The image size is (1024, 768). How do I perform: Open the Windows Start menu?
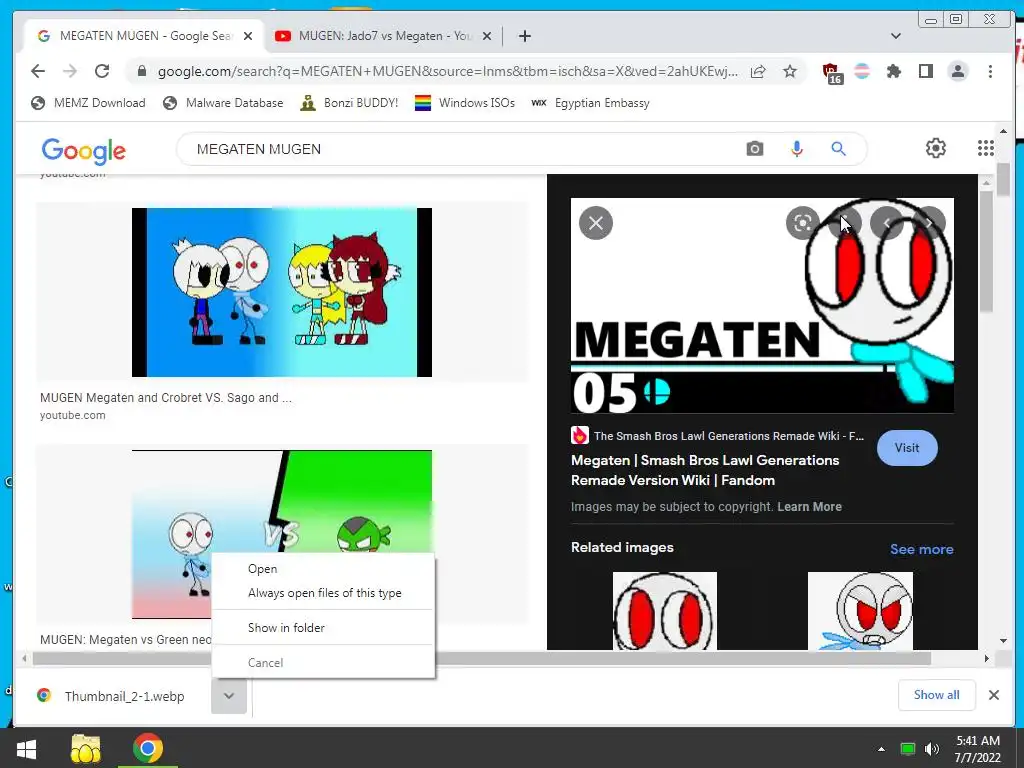pos(26,748)
